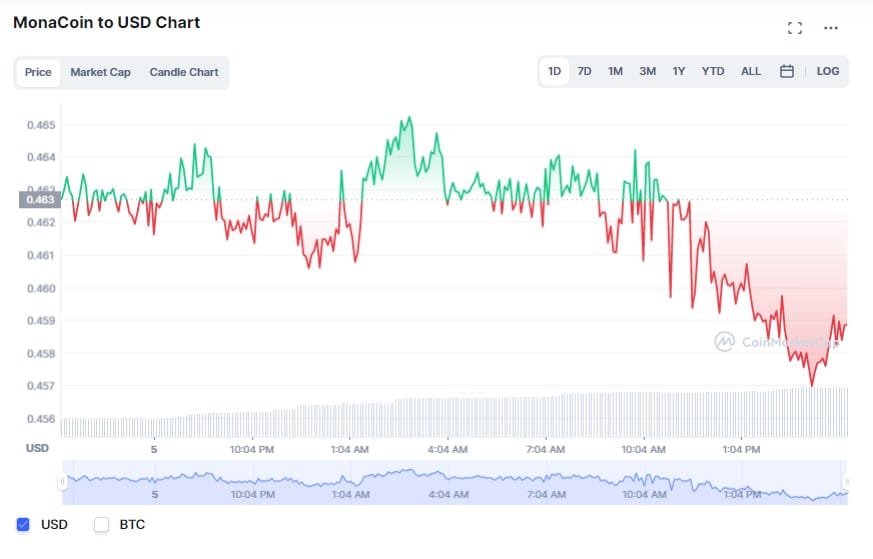Open the calendar date range picker

click(x=787, y=71)
